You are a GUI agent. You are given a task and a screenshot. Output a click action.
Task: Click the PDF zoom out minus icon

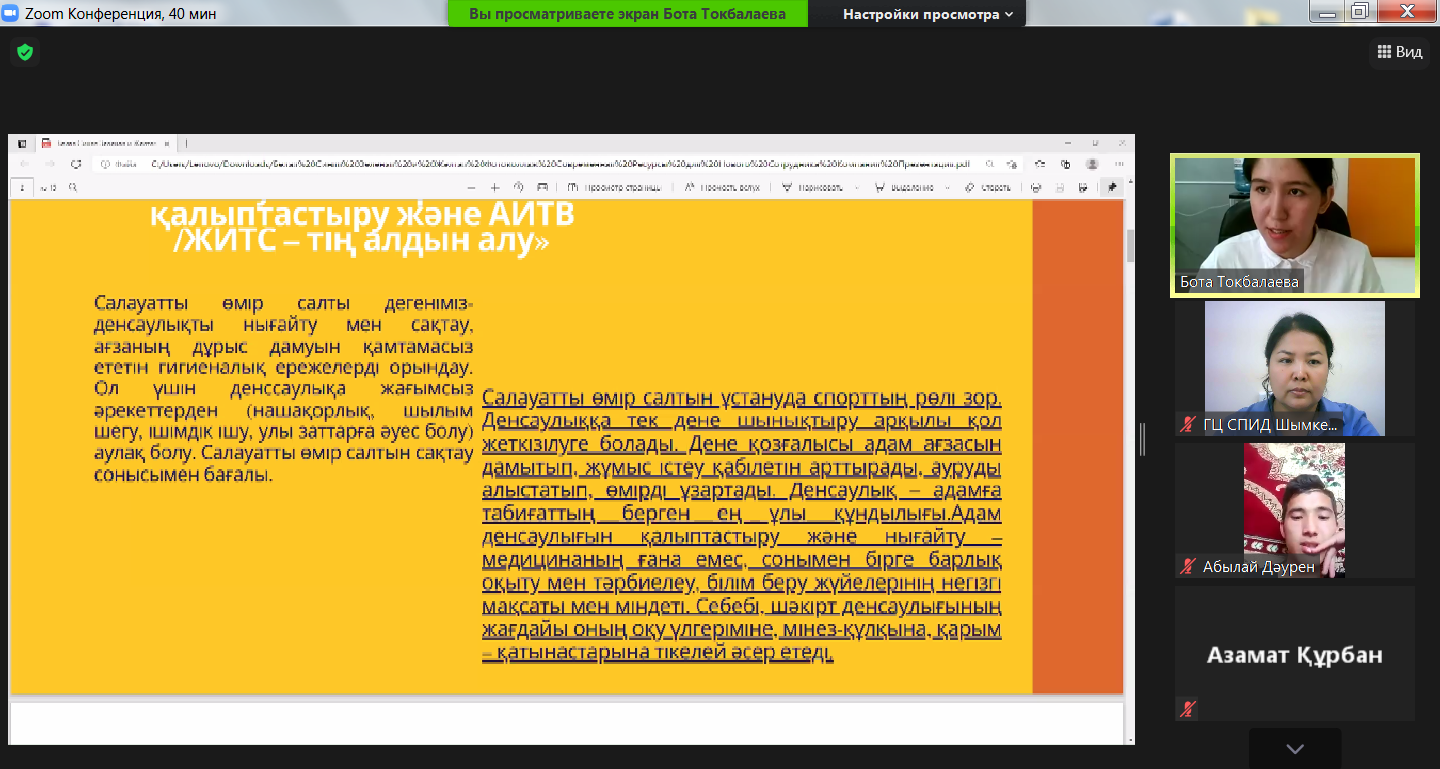click(472, 187)
